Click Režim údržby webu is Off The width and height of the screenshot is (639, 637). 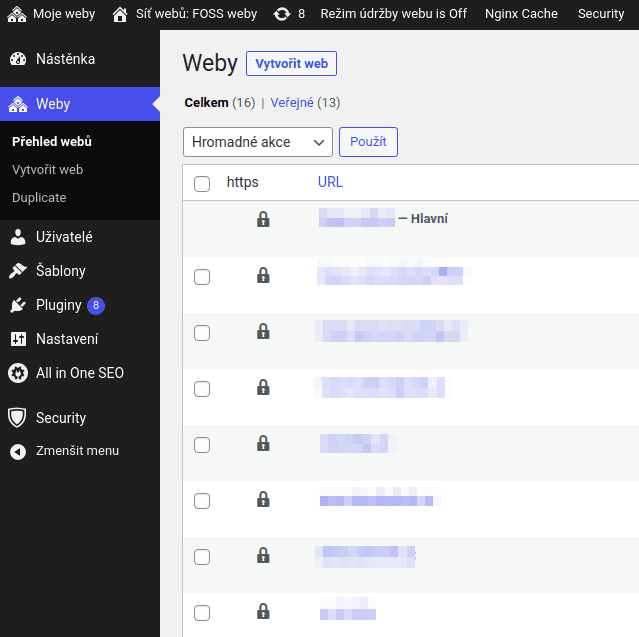[x=393, y=14]
